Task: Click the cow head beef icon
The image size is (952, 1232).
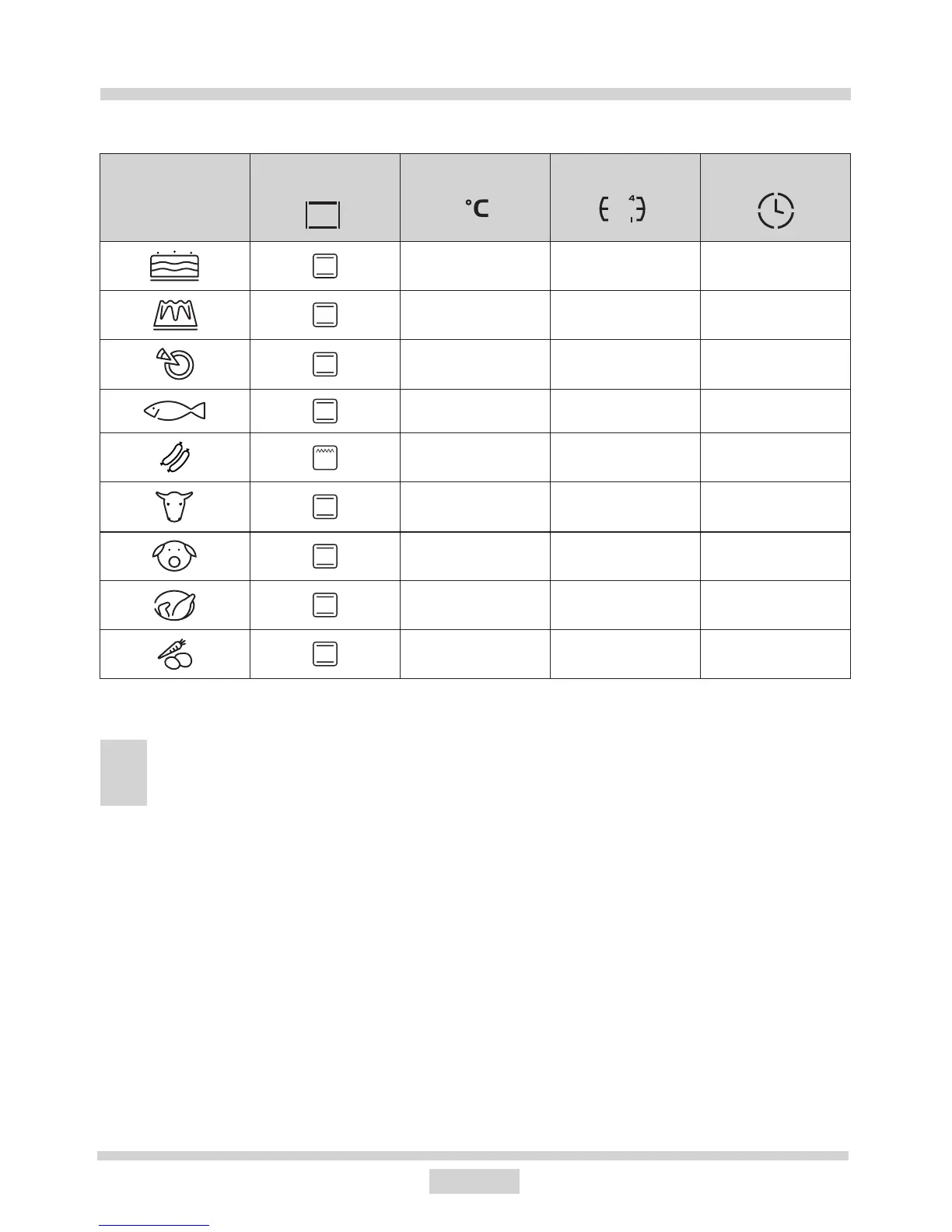Action: click(174, 506)
